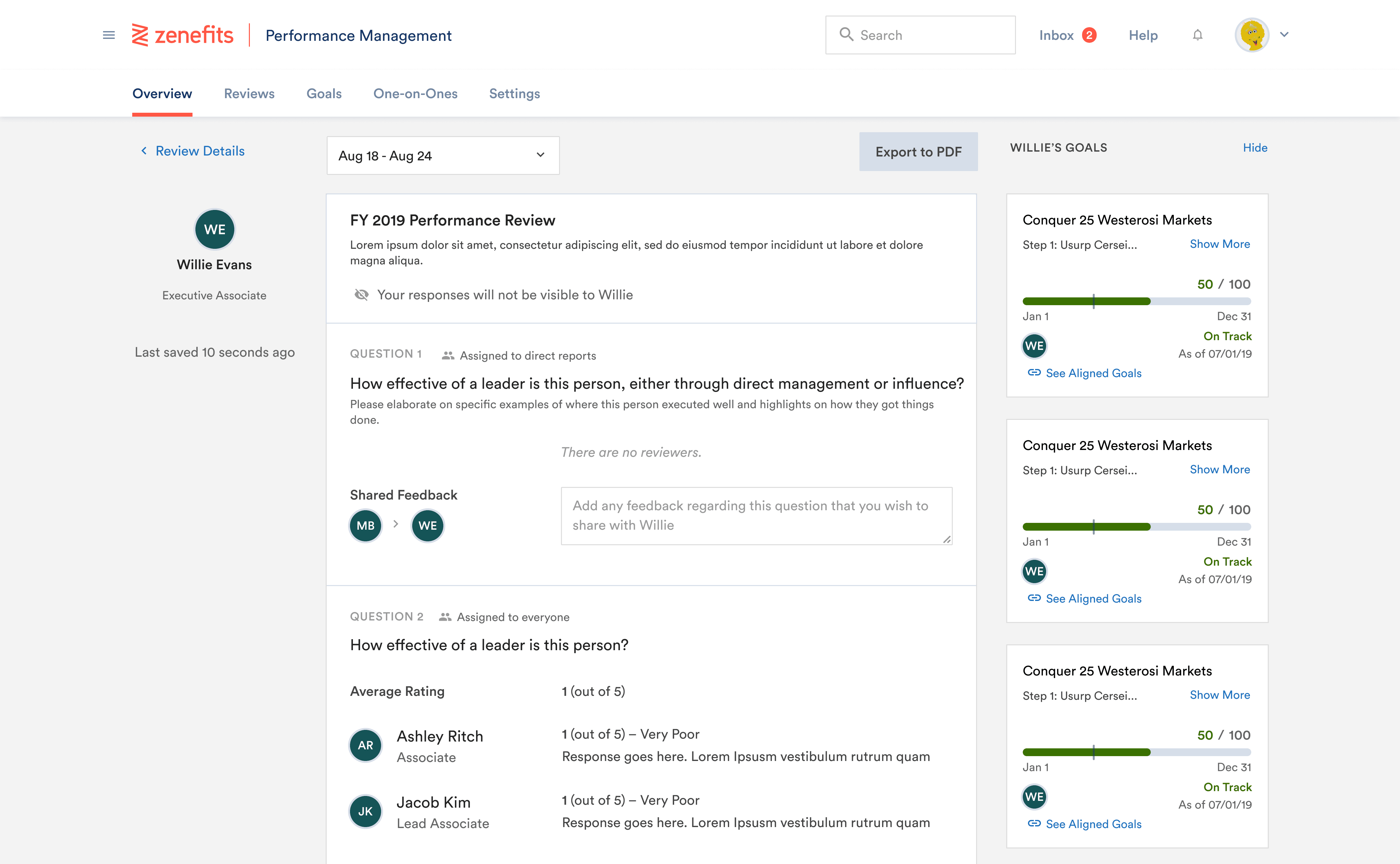Click Jacob Kim's JK avatar
The image size is (1400, 864).
click(x=365, y=812)
